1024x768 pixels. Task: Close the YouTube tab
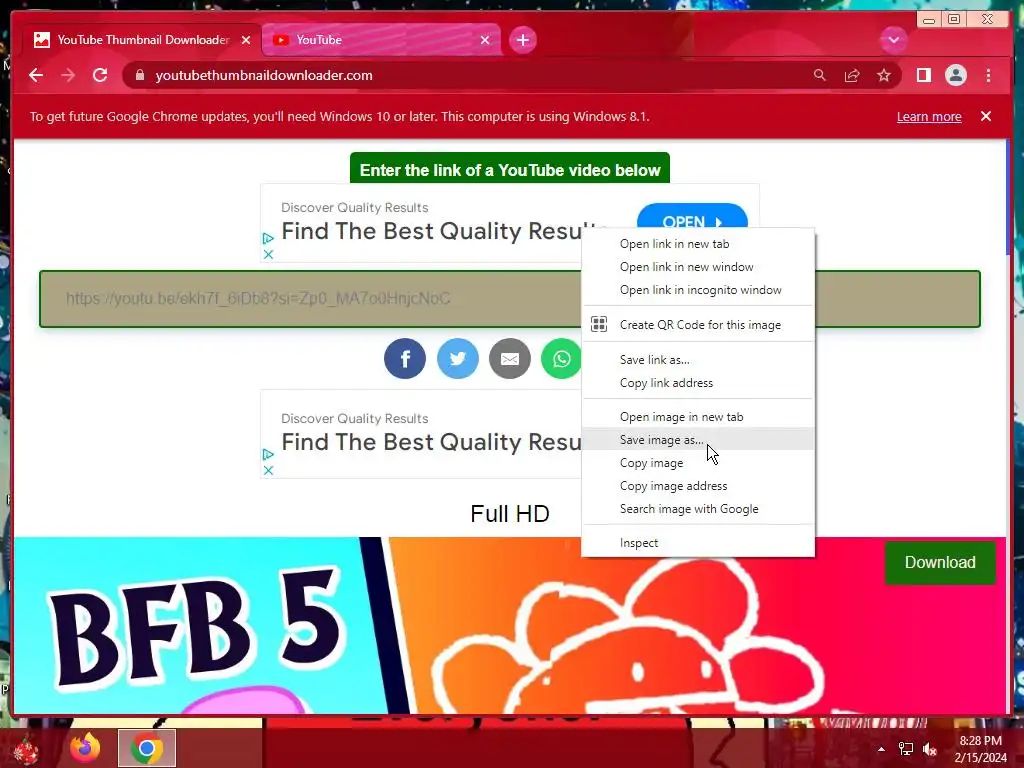(485, 40)
